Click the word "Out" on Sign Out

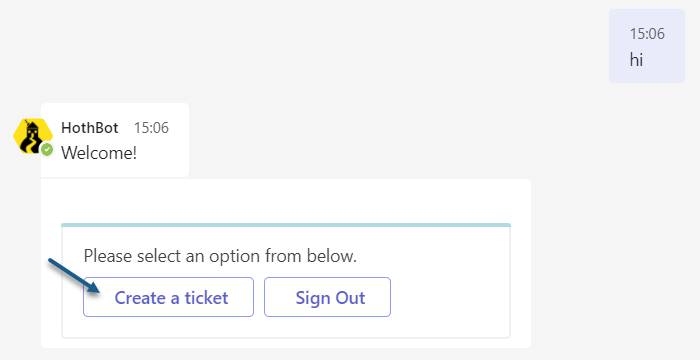[x=350, y=297]
